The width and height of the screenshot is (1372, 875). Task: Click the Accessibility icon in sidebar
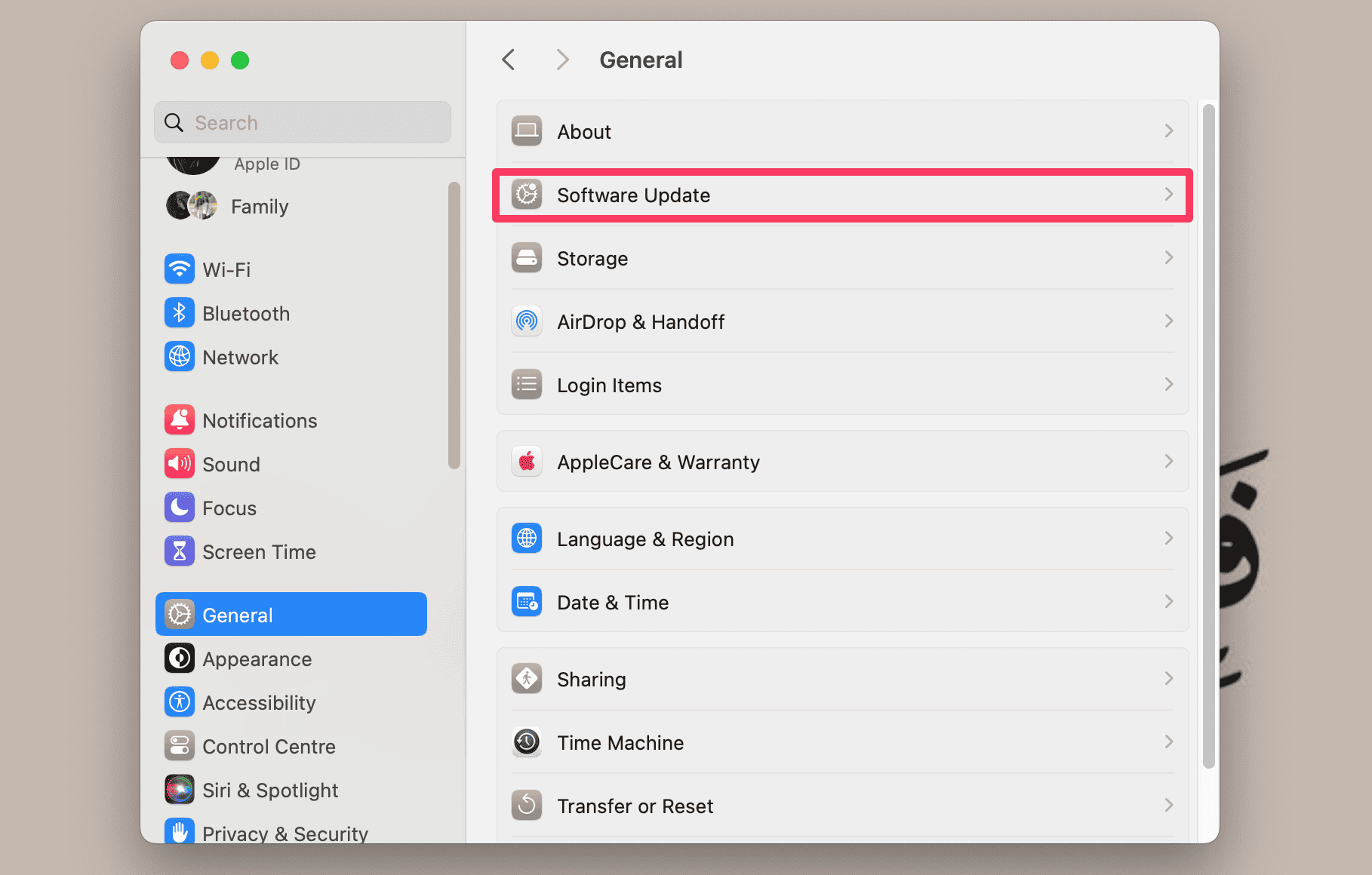[x=180, y=702]
